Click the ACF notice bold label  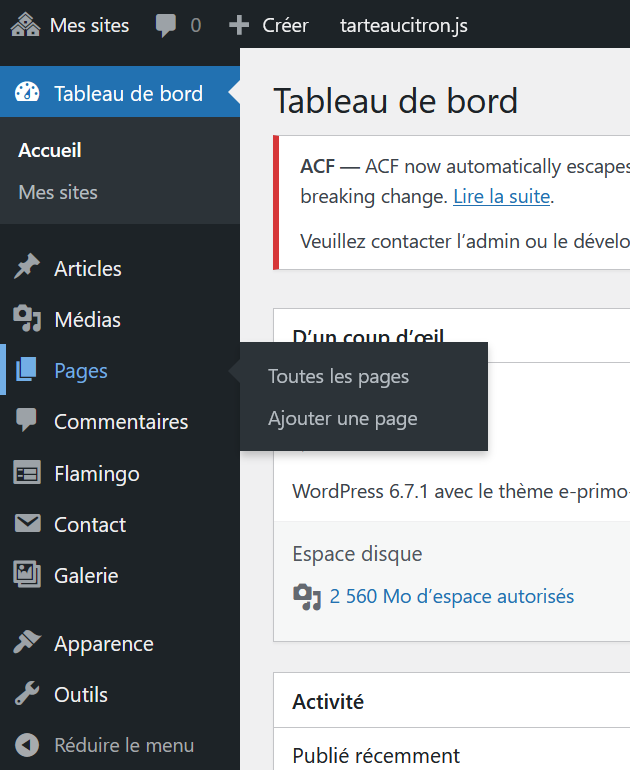317,167
